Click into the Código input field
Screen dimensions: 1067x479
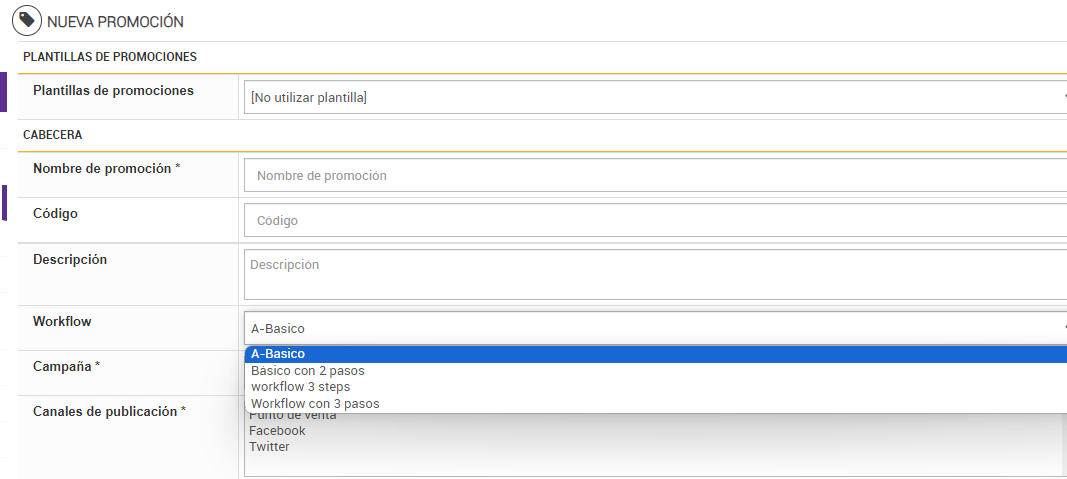tap(655, 220)
